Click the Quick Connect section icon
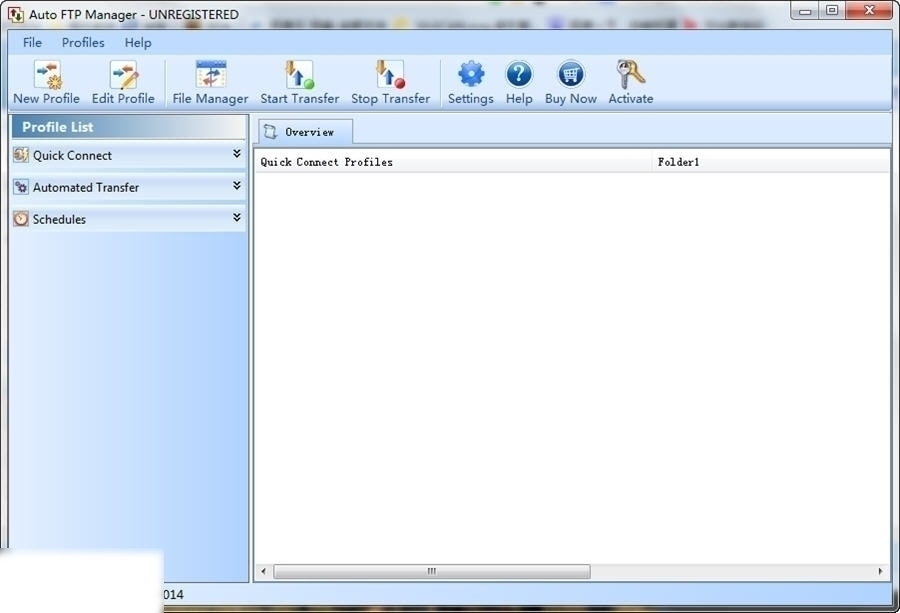 [21, 155]
